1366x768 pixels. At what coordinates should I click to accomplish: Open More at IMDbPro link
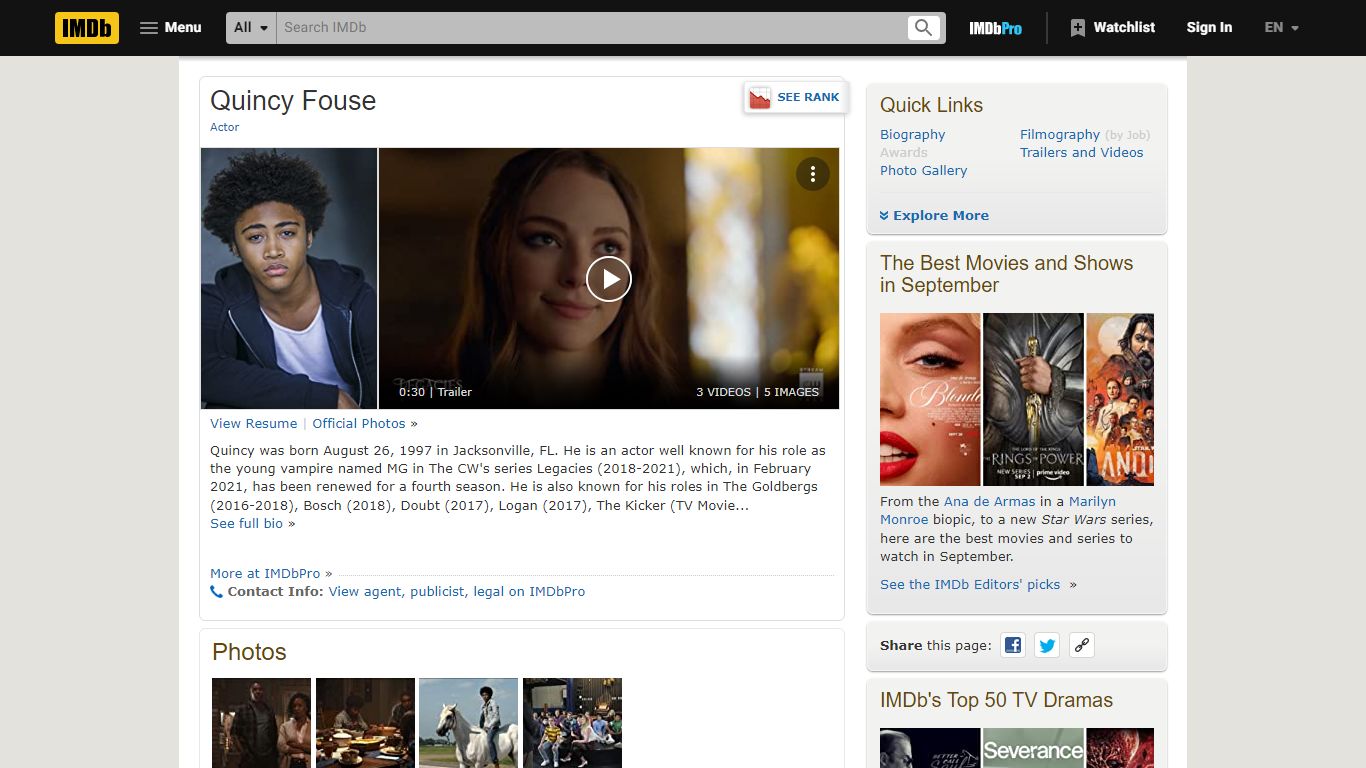tap(265, 573)
